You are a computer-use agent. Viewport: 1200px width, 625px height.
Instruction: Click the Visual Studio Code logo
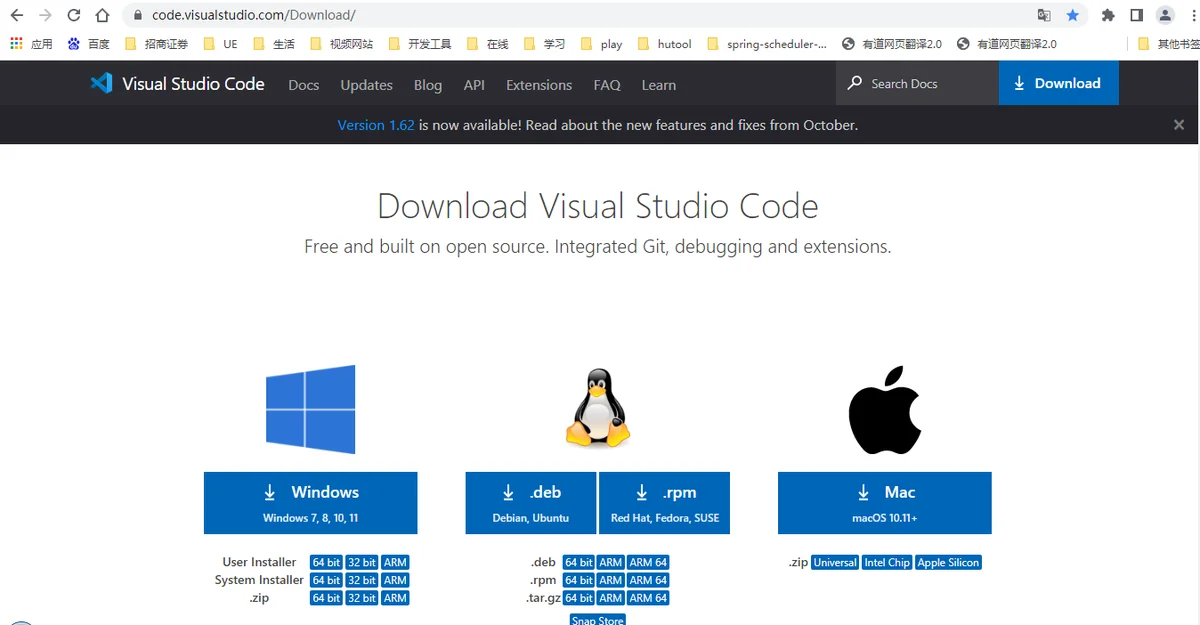(x=178, y=84)
